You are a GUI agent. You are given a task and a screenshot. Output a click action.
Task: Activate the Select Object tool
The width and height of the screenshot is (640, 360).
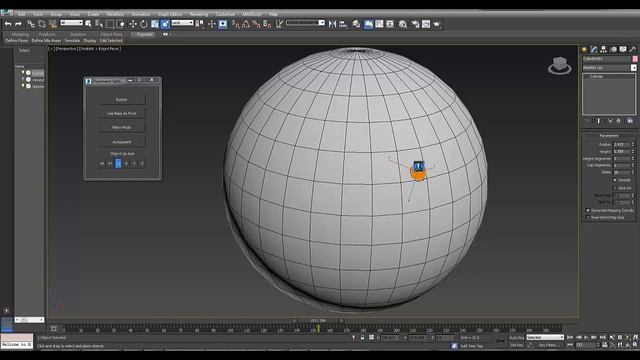88,24
